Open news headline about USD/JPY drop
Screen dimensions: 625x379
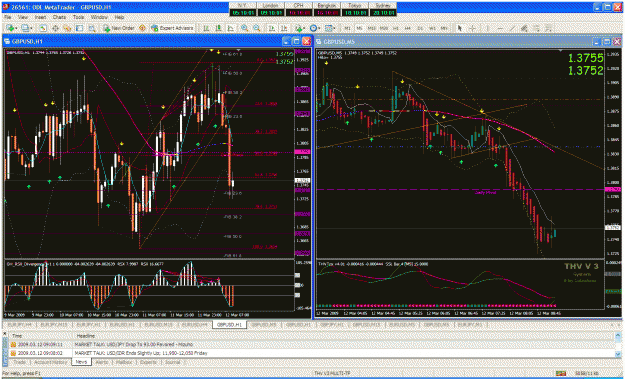tap(134, 344)
